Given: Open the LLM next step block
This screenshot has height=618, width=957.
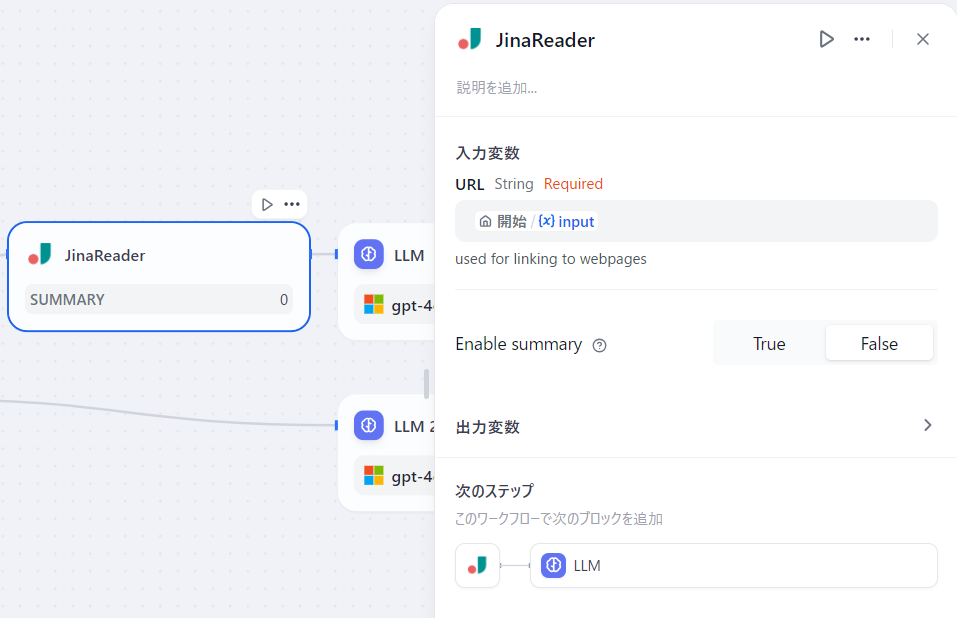Looking at the screenshot, I should (x=733, y=566).
